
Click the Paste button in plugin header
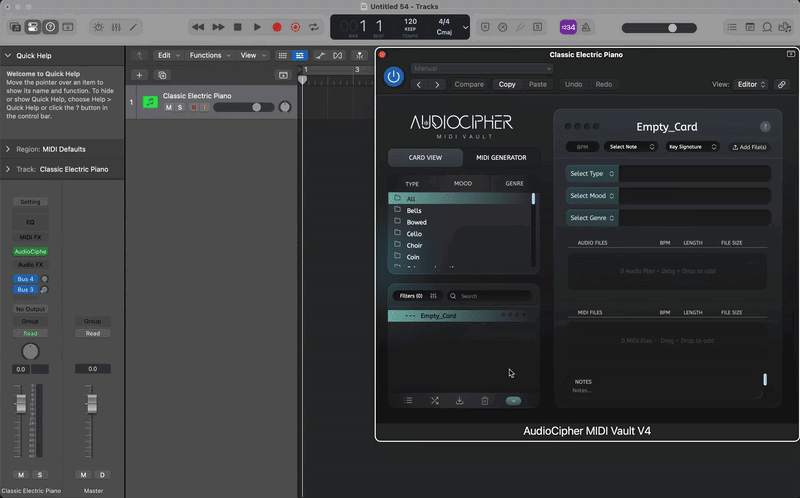pos(538,84)
